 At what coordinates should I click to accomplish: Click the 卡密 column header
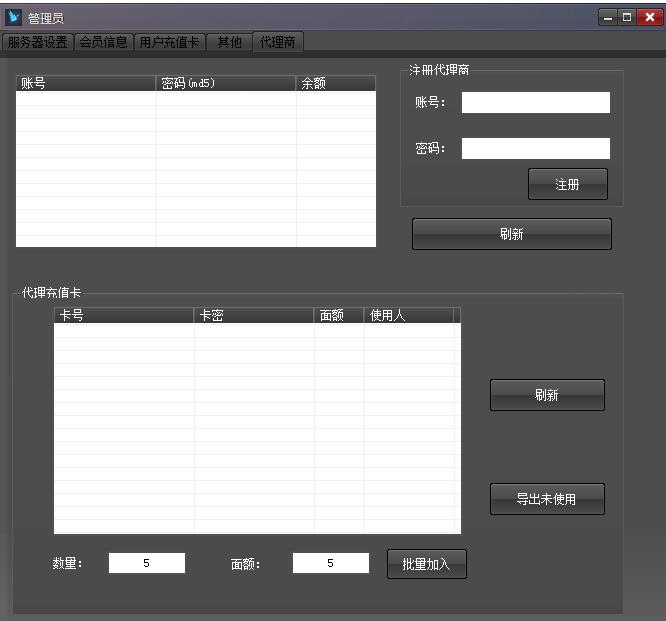click(x=254, y=315)
